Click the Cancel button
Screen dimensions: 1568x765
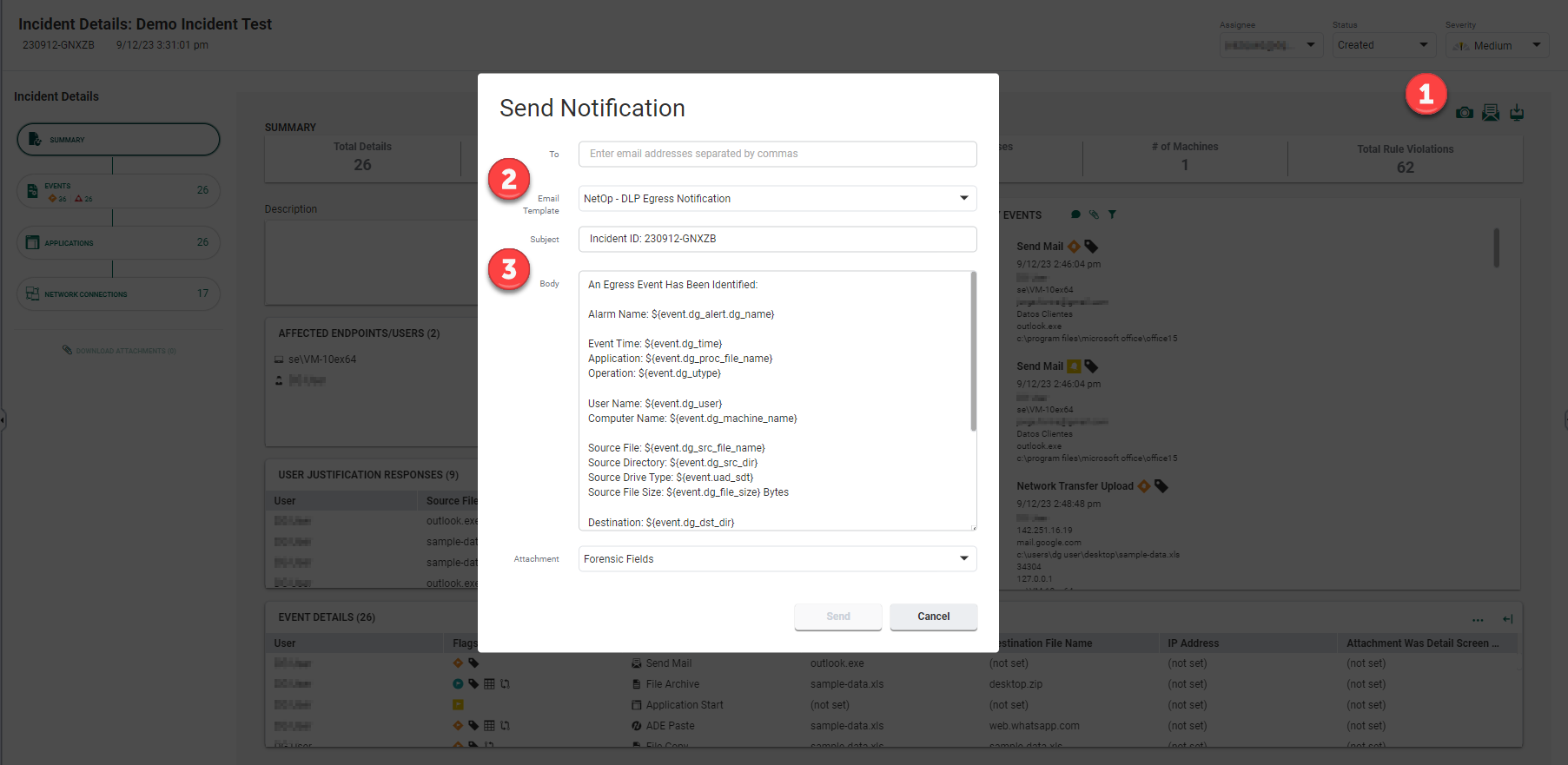point(933,617)
